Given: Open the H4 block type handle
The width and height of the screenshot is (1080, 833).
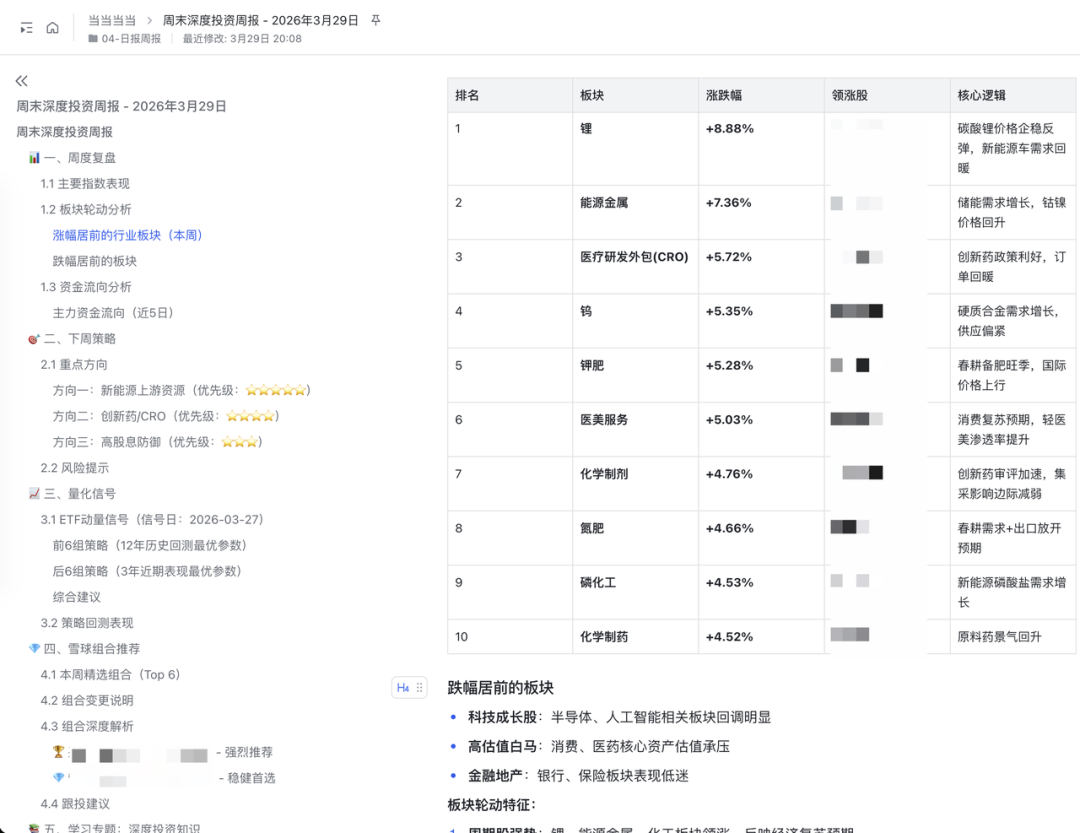Looking at the screenshot, I should point(403,688).
